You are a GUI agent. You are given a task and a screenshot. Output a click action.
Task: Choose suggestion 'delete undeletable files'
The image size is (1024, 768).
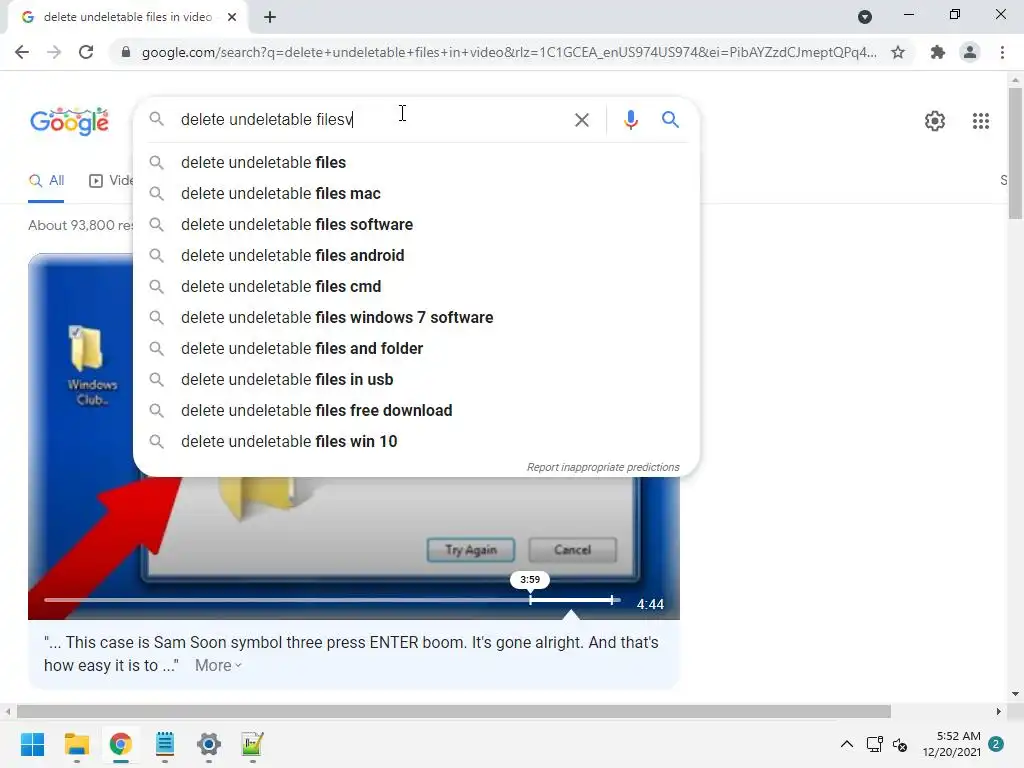click(x=416, y=163)
